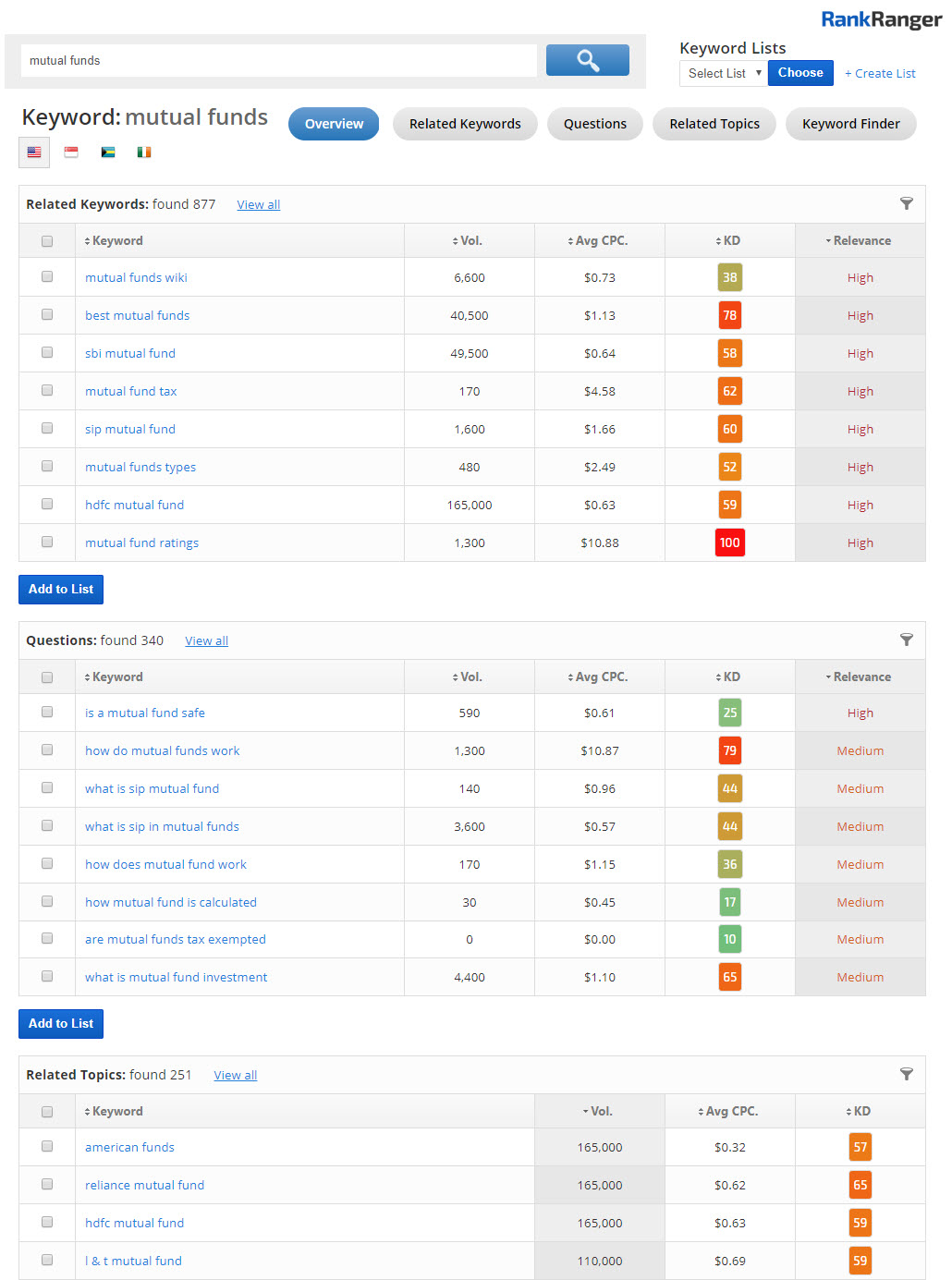Select the United States flag icon

(x=34, y=152)
